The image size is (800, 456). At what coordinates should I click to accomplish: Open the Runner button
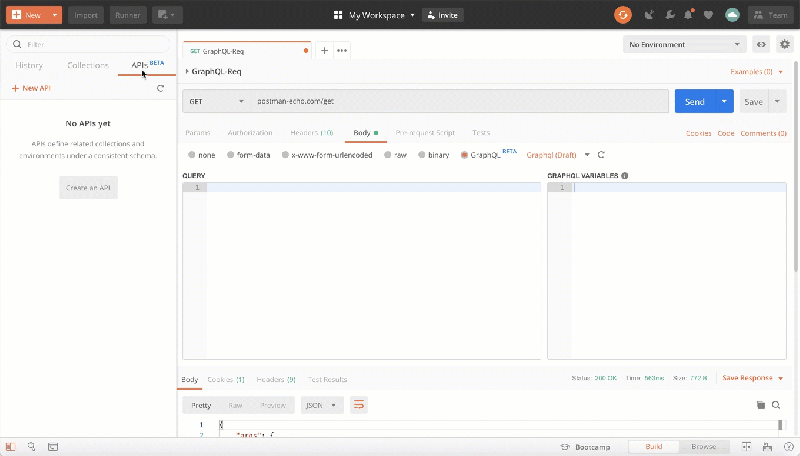pos(128,15)
